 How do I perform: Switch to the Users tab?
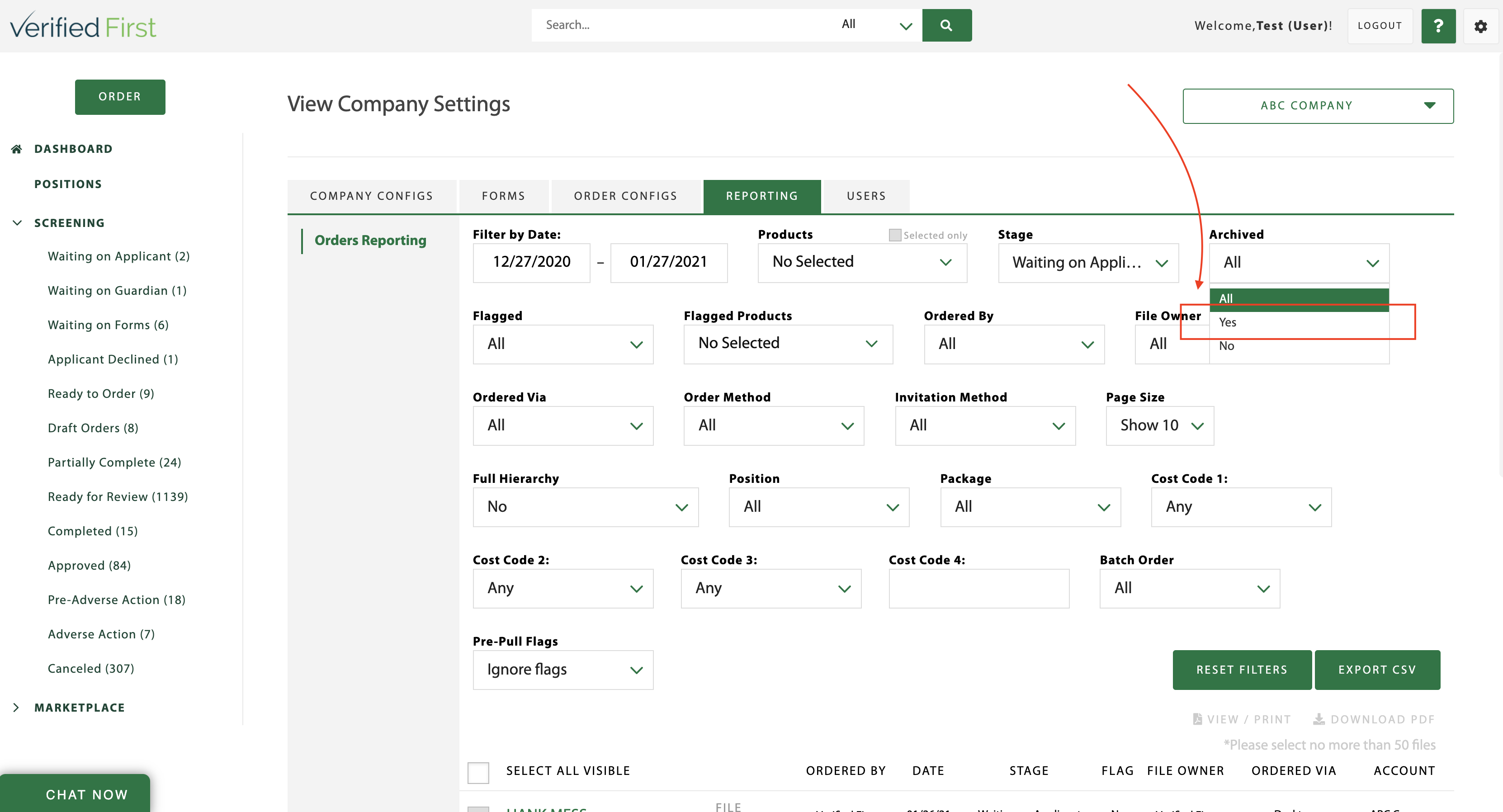(866, 196)
